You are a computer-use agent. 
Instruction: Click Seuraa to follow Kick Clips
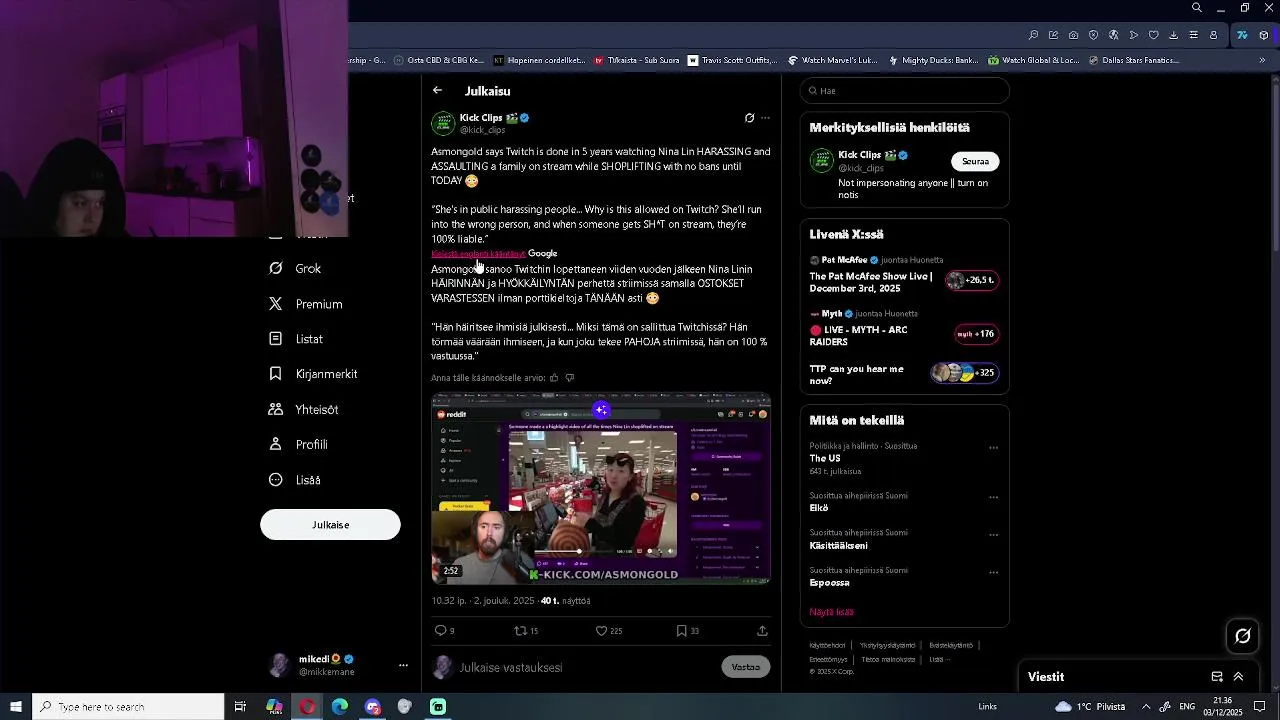coord(975,161)
